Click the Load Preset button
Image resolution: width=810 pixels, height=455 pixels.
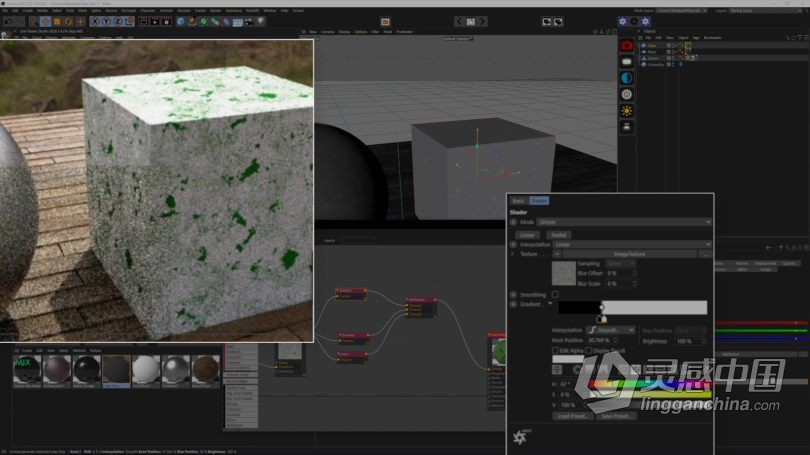572,416
